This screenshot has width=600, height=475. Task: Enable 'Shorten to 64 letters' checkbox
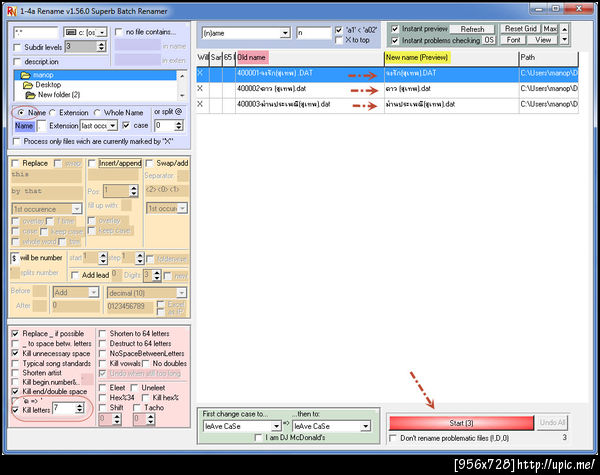click(103, 333)
